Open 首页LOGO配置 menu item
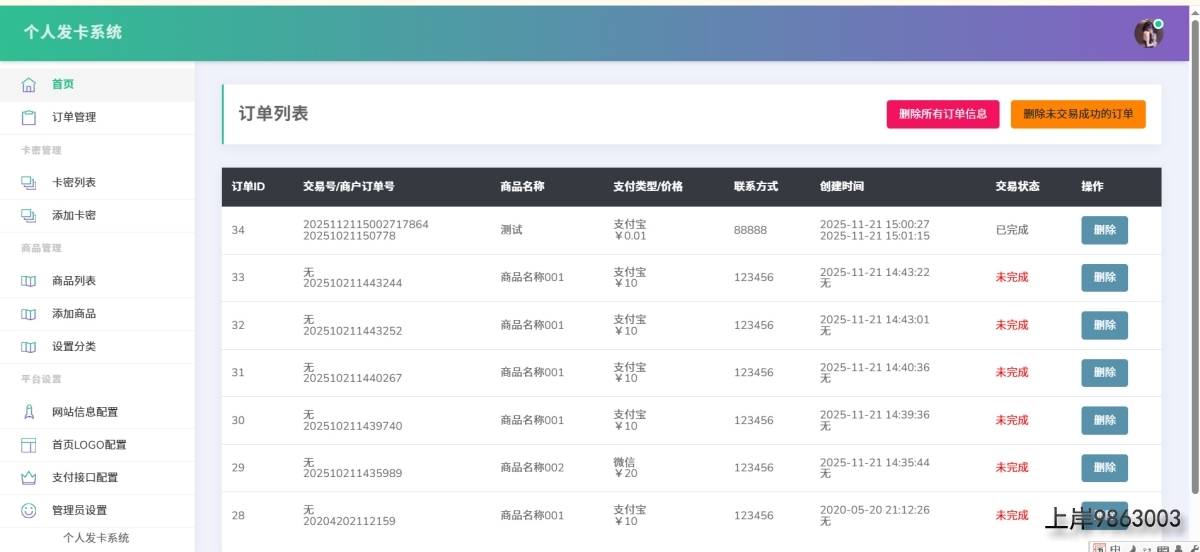Viewport: 1200px width, 552px height. tap(89, 445)
